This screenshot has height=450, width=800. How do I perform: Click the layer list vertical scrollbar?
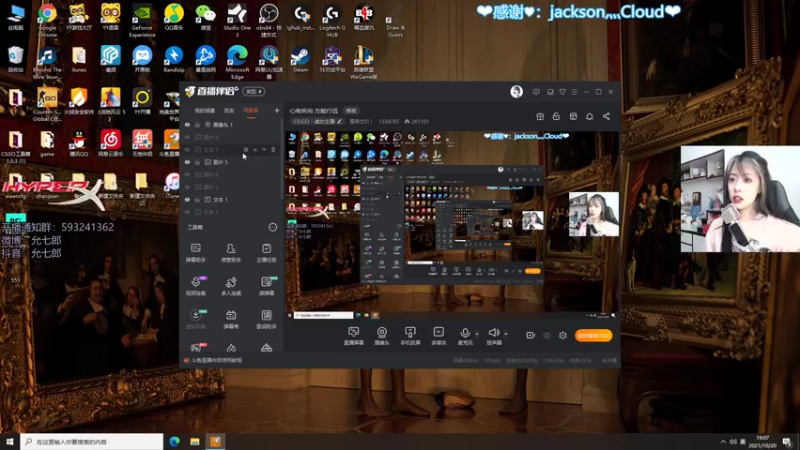point(282,158)
